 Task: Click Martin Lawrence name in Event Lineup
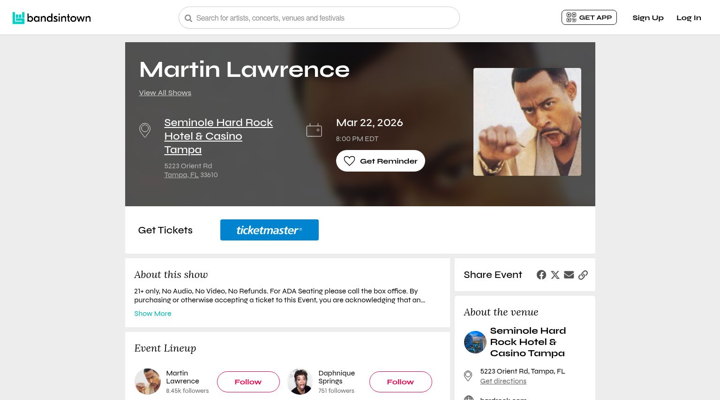[182, 377]
